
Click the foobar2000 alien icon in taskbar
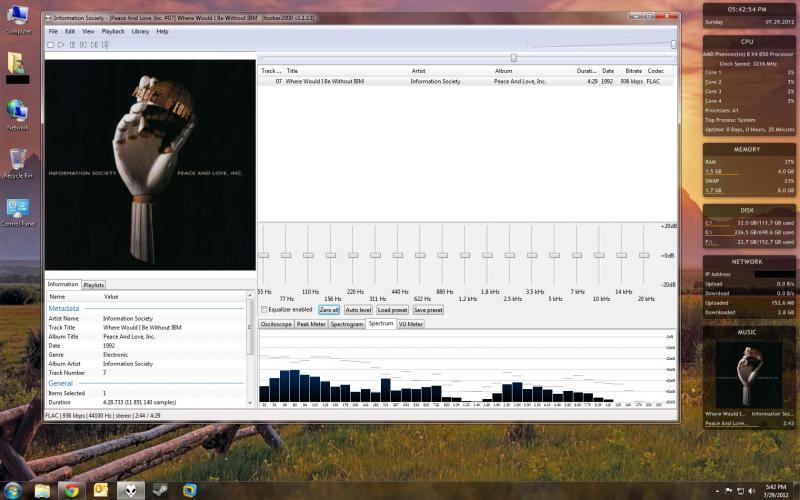coord(131,490)
